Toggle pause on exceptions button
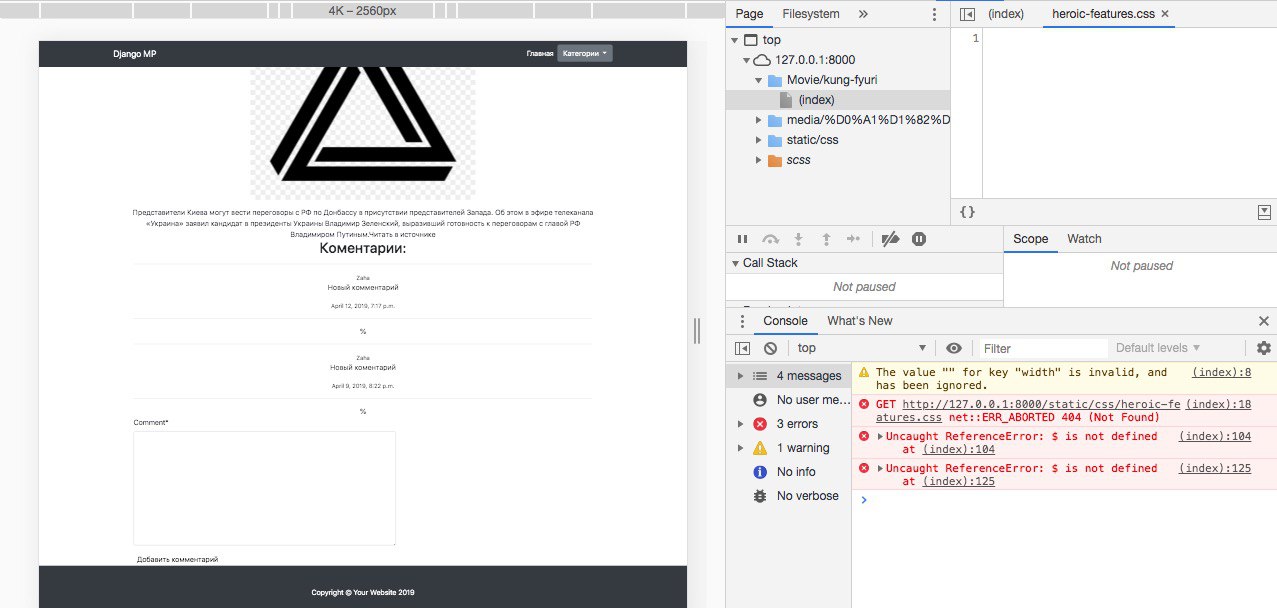1277x608 pixels. (919, 239)
